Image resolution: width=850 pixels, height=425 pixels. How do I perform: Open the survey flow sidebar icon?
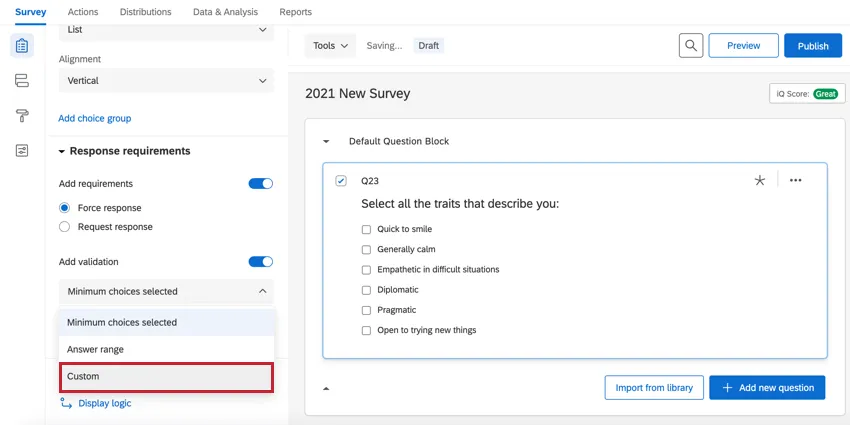22,80
